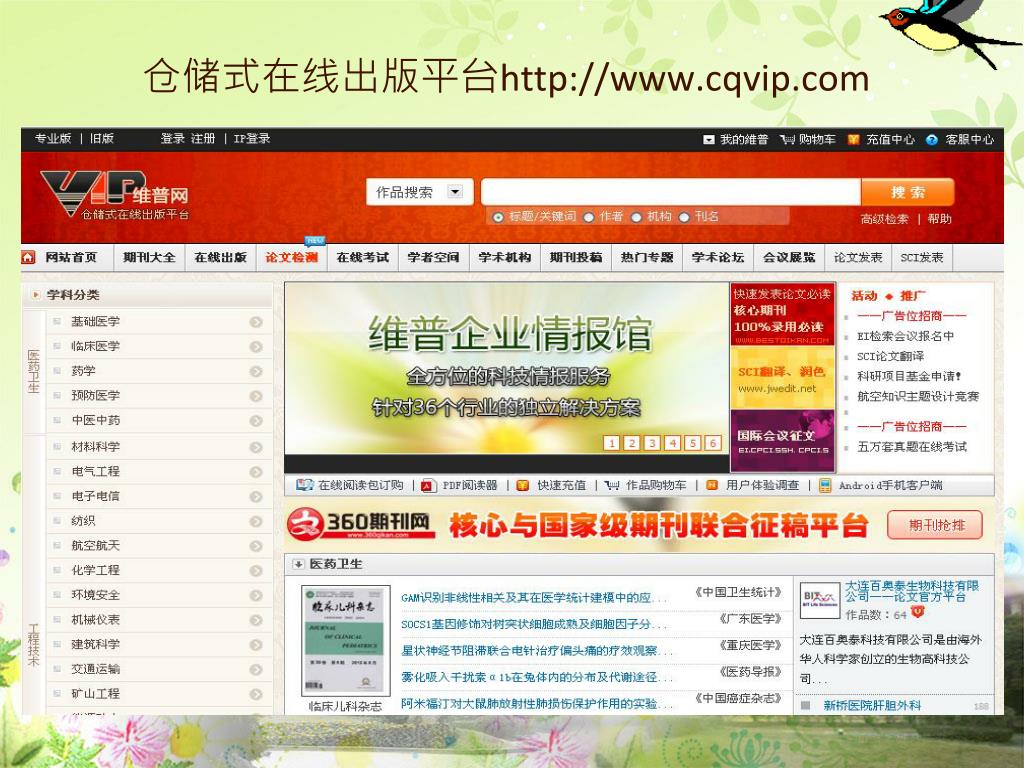Click the home icon beside 网站首页
1024x768 pixels.
click(x=28, y=257)
